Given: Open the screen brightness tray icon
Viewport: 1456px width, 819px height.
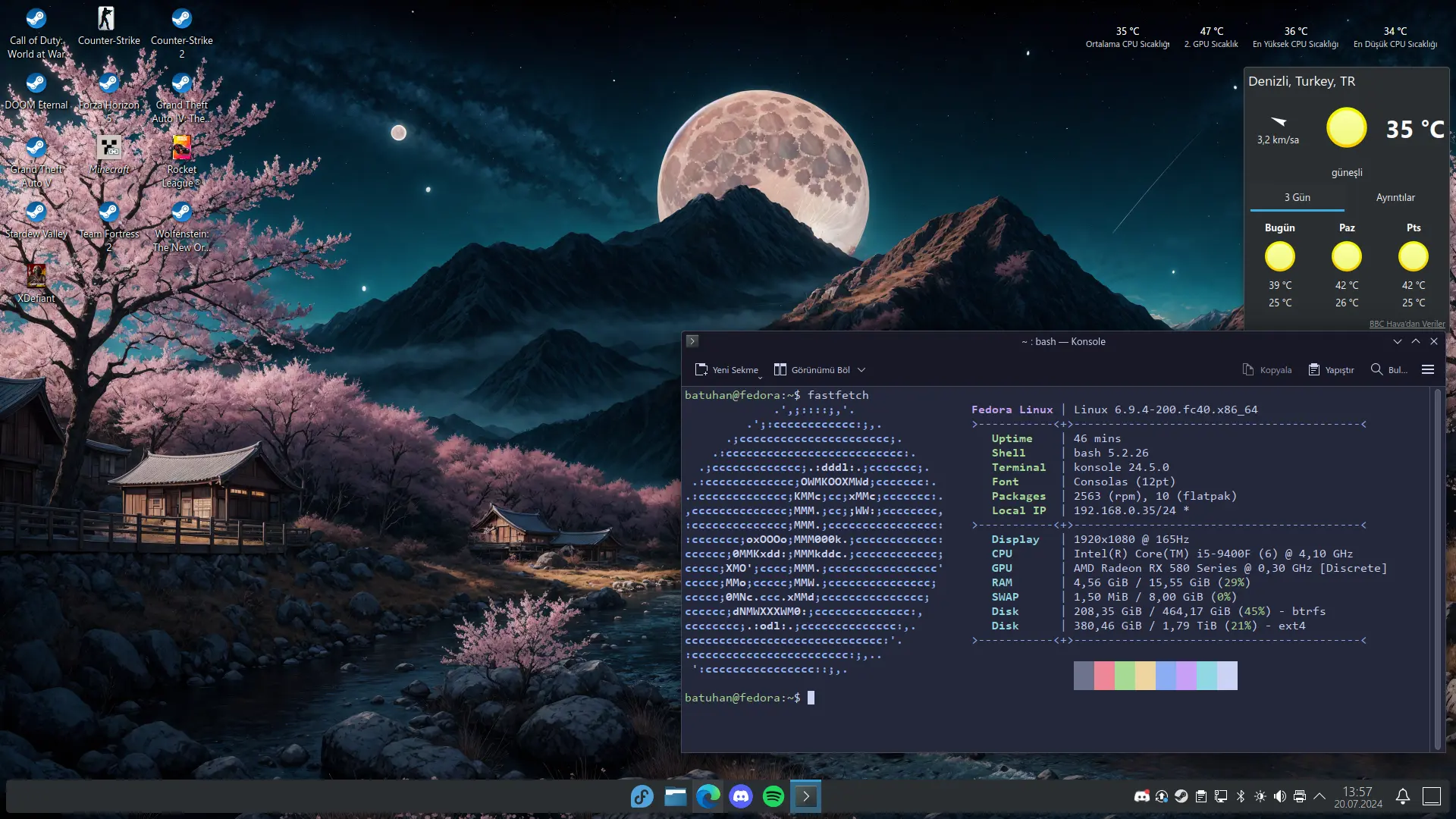Looking at the screenshot, I should [1260, 796].
